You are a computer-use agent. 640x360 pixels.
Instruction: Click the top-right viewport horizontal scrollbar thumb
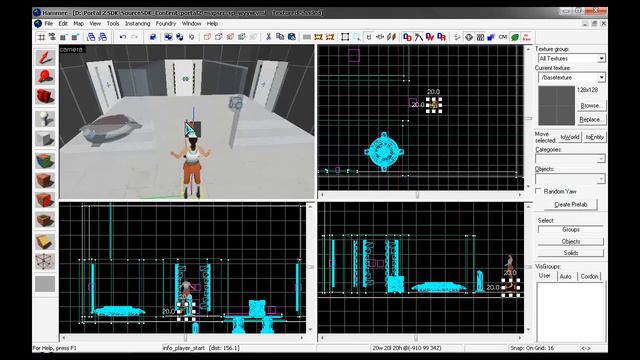(417, 195)
